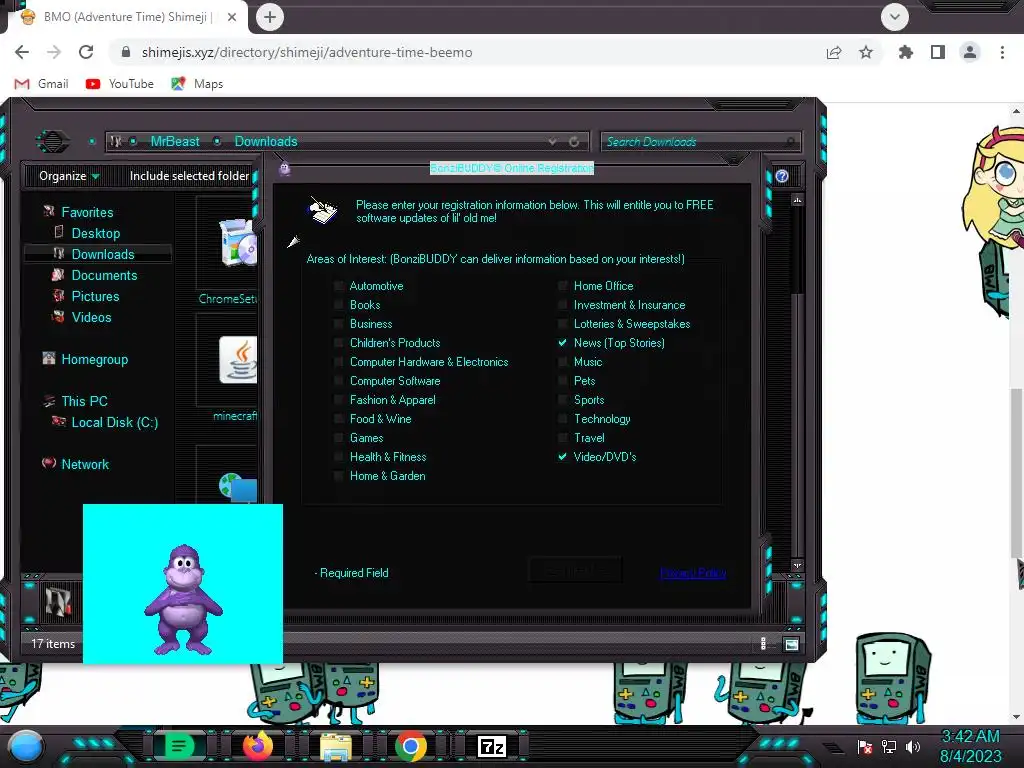
Task: Open 7-Zip from the taskbar
Action: pos(492,746)
